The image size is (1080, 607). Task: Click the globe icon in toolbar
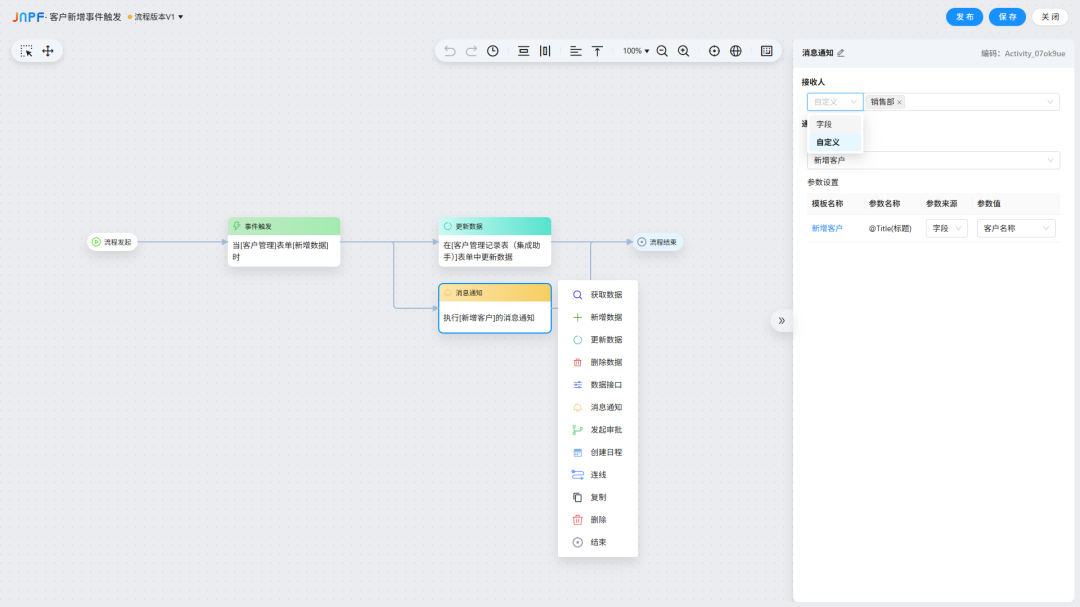click(x=736, y=51)
